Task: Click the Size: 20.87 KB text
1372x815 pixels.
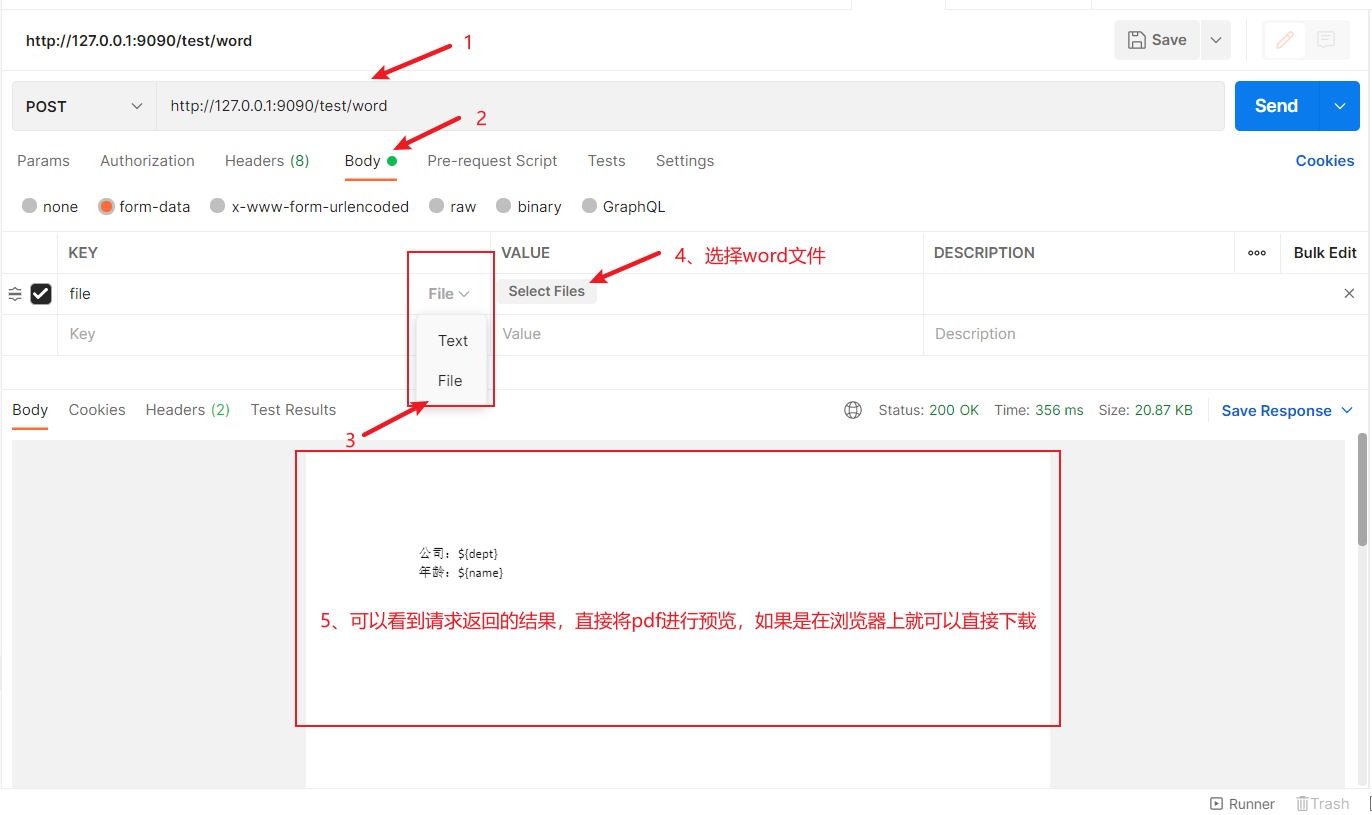Action: click(1145, 410)
